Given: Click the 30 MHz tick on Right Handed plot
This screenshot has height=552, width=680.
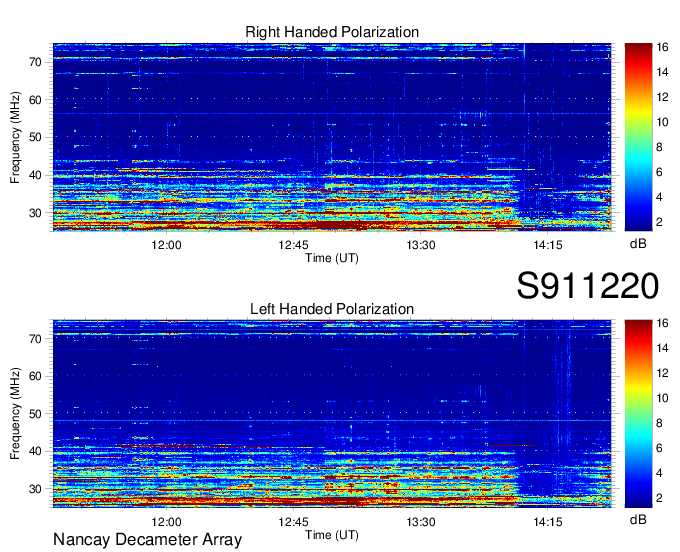Looking at the screenshot, I should tap(36, 213).
